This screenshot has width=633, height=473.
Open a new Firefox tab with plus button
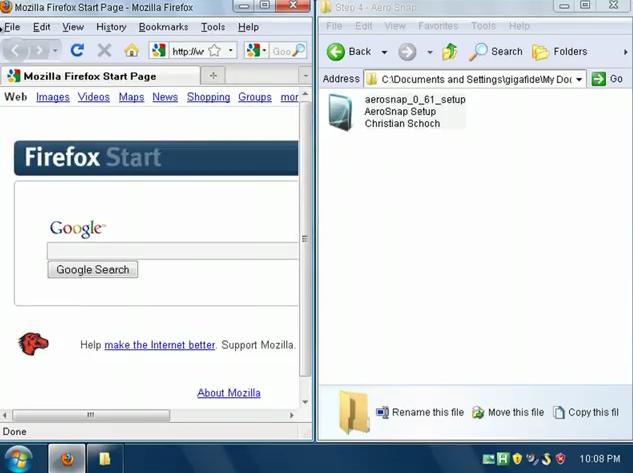pyautogui.click(x=213, y=75)
